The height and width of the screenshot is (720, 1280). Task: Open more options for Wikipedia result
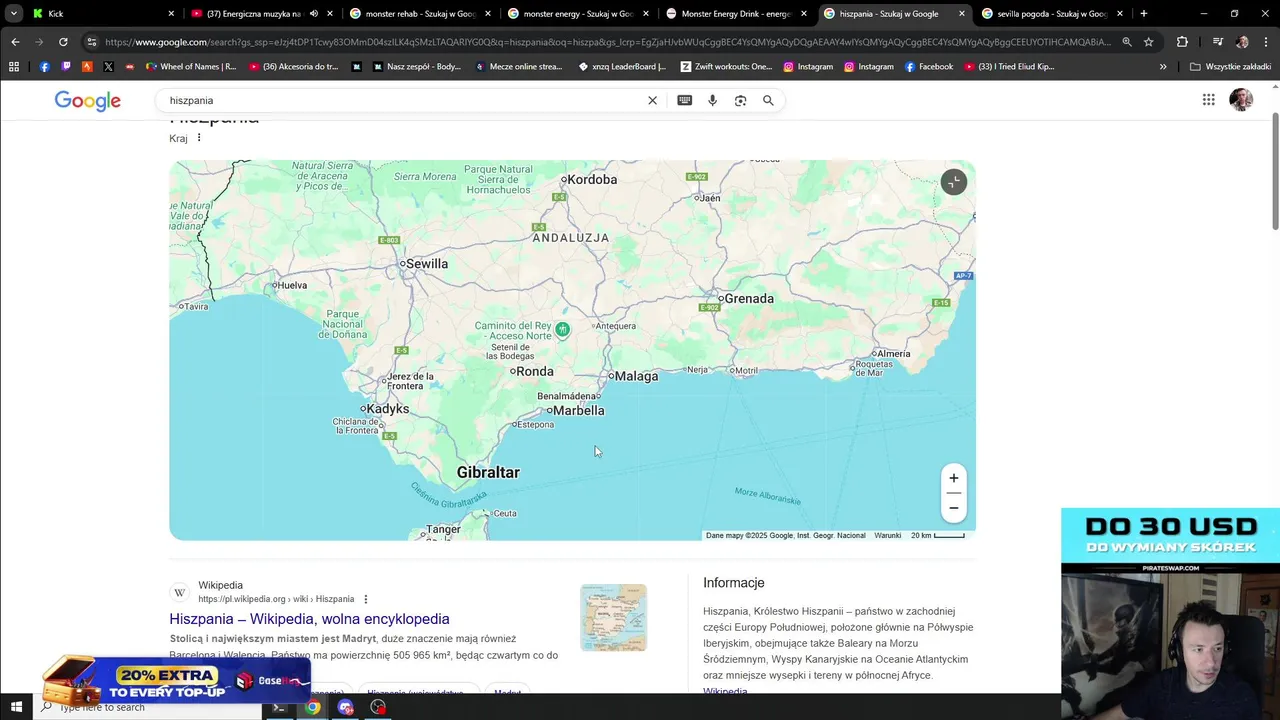365,599
